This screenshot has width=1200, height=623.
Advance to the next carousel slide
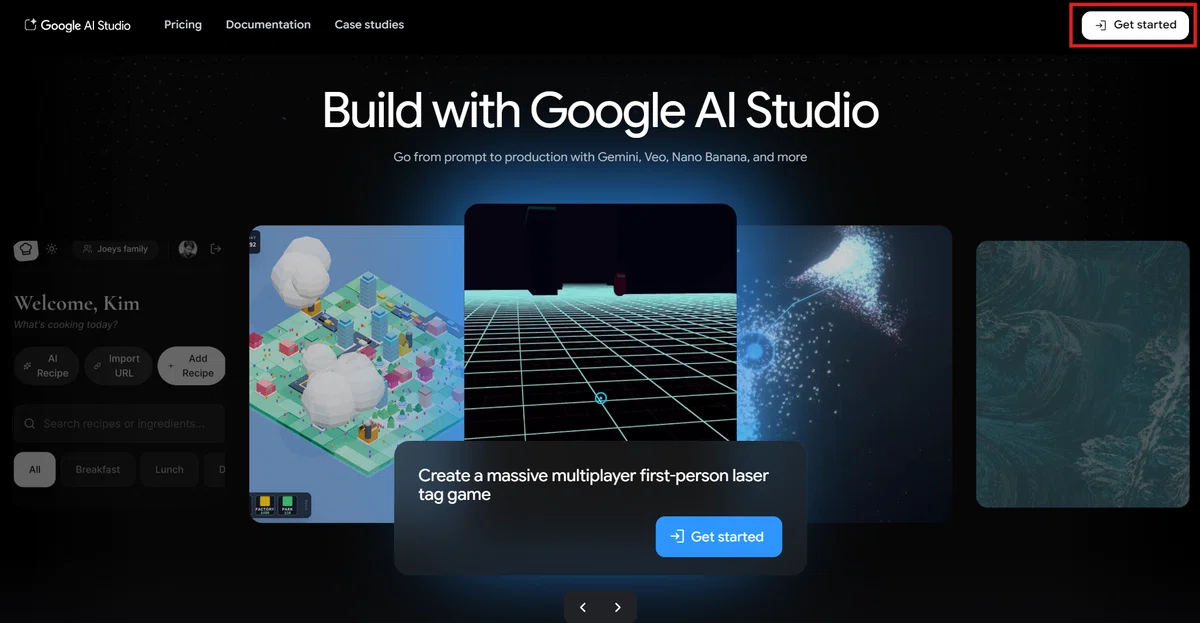[618, 607]
